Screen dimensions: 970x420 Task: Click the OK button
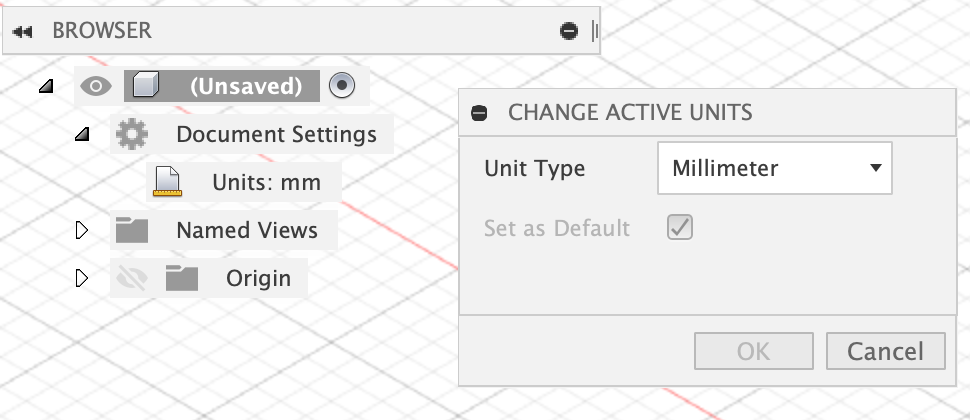(x=753, y=351)
